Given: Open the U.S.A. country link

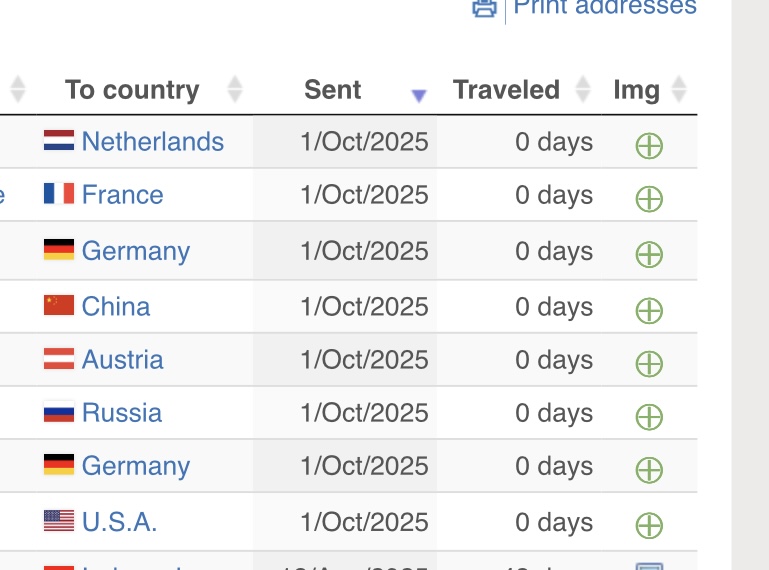Looking at the screenshot, I should coord(119,521).
